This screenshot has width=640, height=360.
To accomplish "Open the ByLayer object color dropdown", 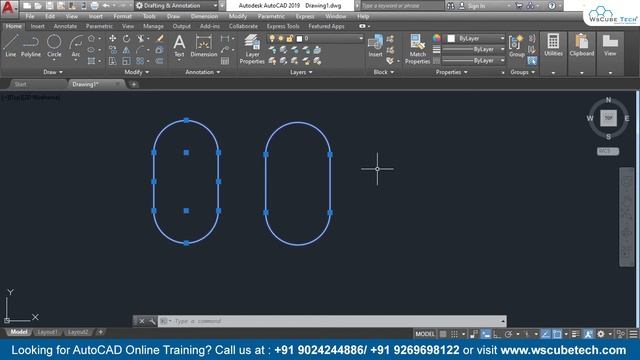I will pyautogui.click(x=474, y=38).
